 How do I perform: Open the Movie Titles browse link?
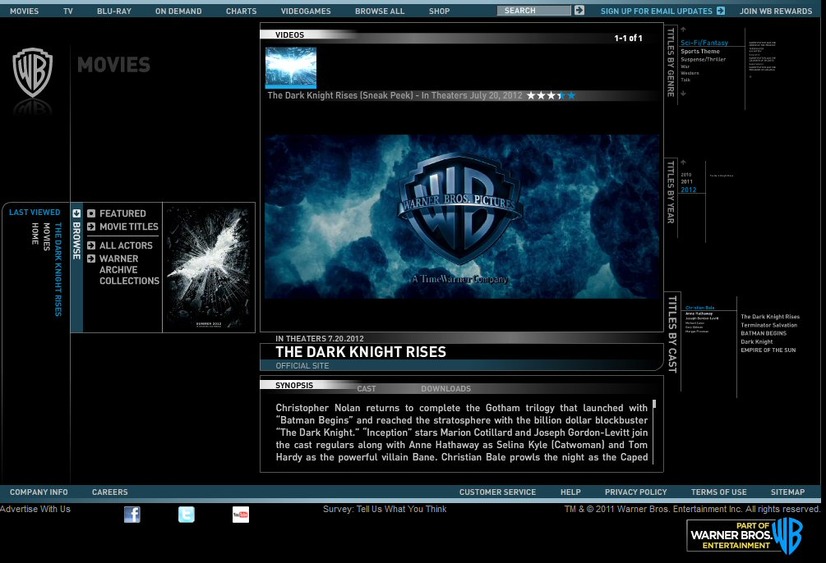tap(129, 226)
